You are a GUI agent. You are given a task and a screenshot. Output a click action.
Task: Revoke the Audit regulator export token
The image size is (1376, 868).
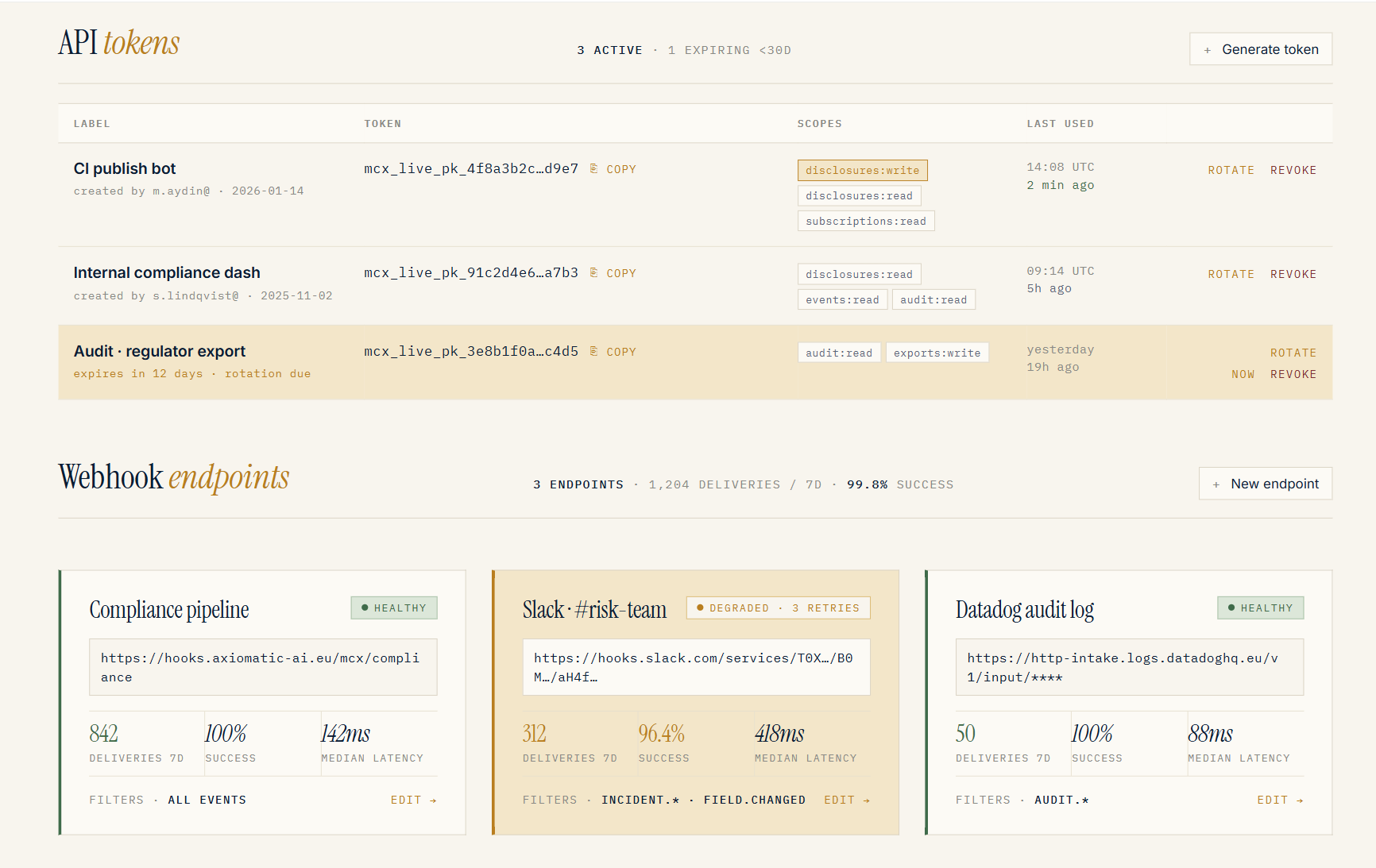(x=1293, y=374)
